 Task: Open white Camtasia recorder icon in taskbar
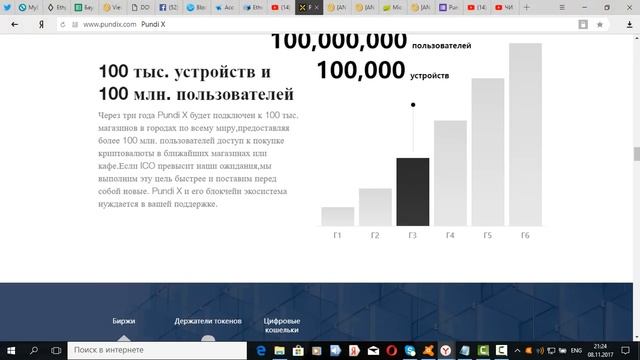click(502, 350)
